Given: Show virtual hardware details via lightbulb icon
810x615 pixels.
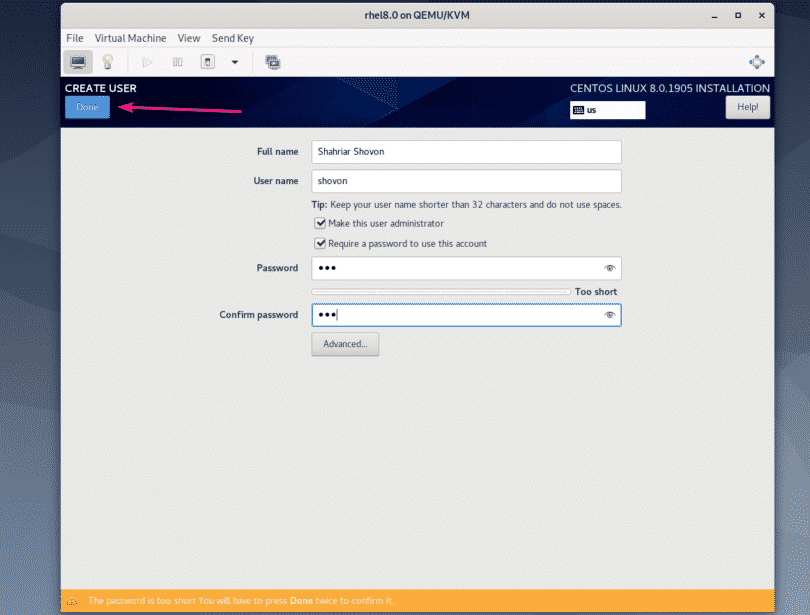Looking at the screenshot, I should 107,61.
